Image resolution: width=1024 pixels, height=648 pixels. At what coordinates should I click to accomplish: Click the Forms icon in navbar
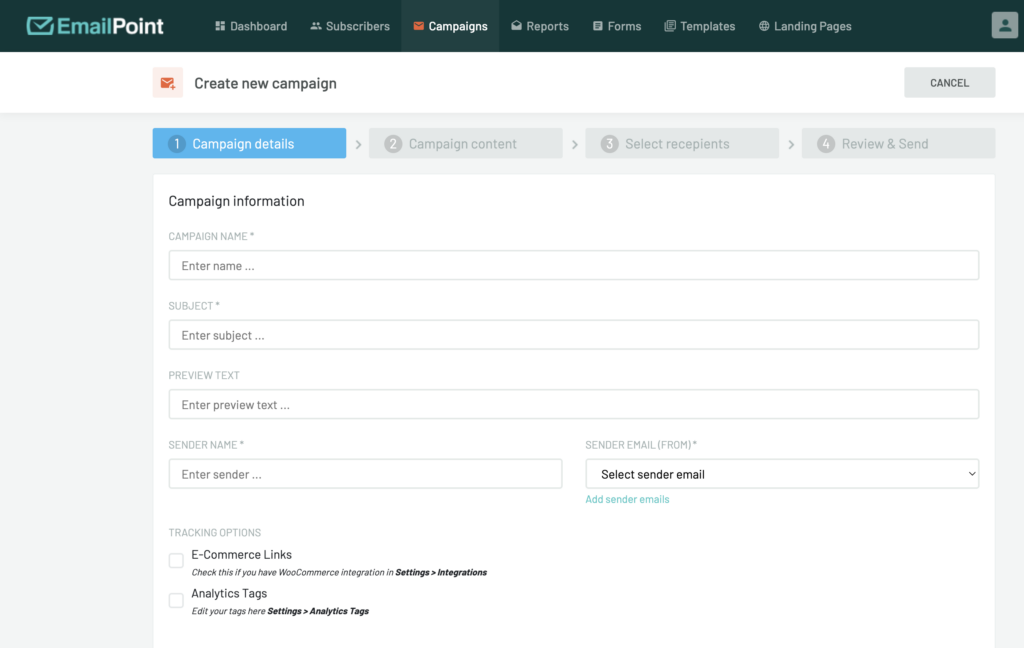coord(597,26)
